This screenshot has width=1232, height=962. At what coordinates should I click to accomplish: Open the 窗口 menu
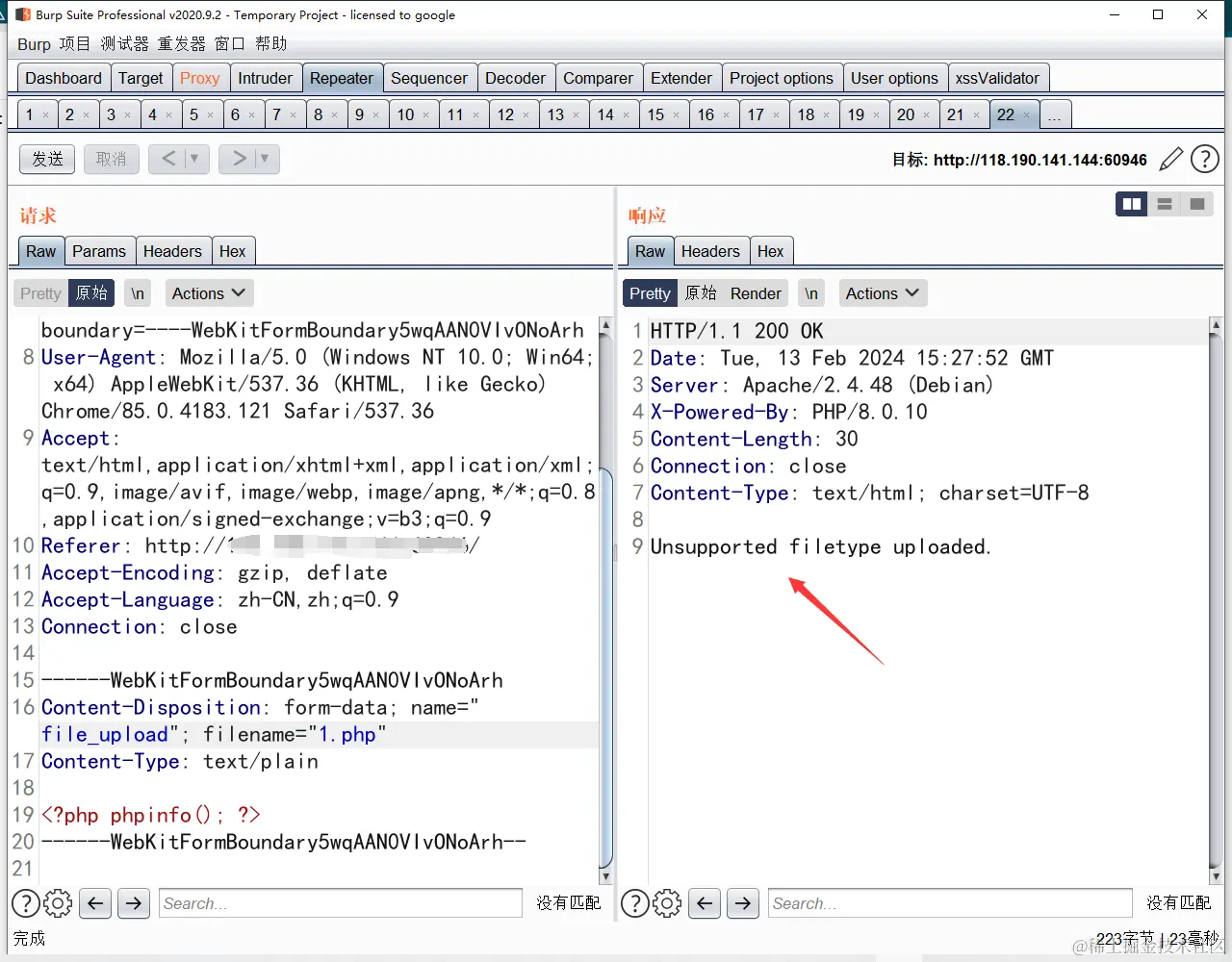pos(229,44)
